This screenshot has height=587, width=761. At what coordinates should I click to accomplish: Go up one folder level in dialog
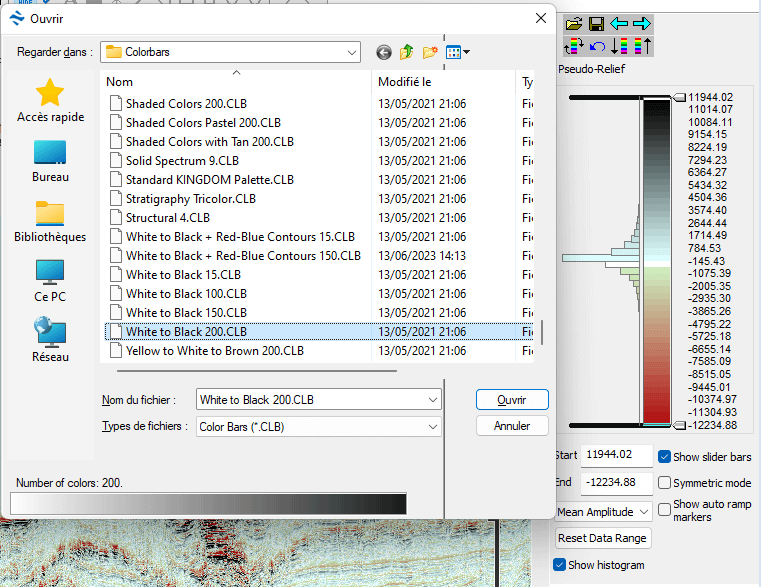(x=407, y=52)
